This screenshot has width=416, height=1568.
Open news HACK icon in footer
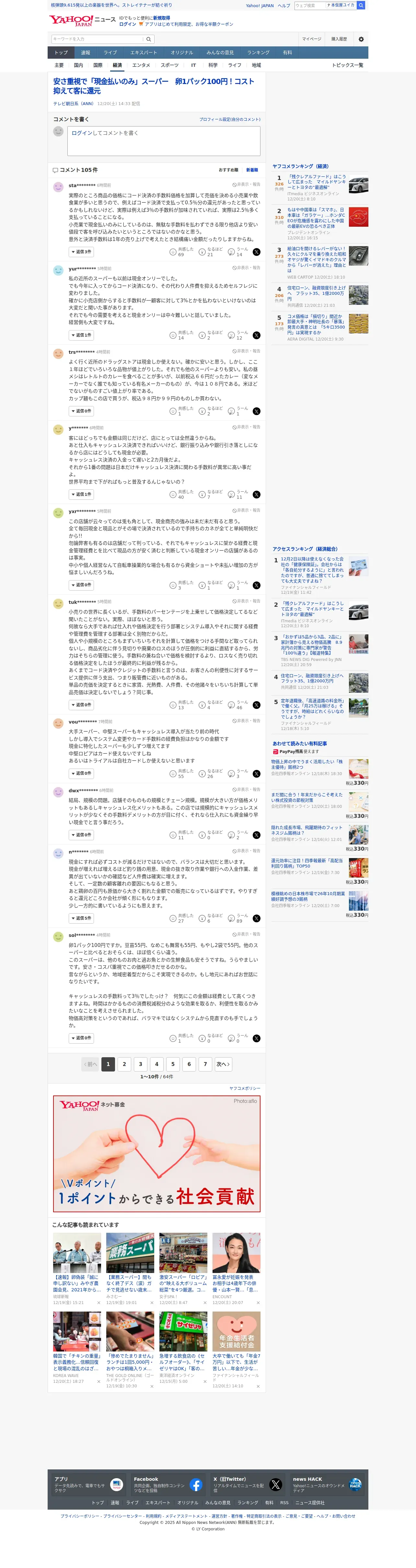(355, 1485)
